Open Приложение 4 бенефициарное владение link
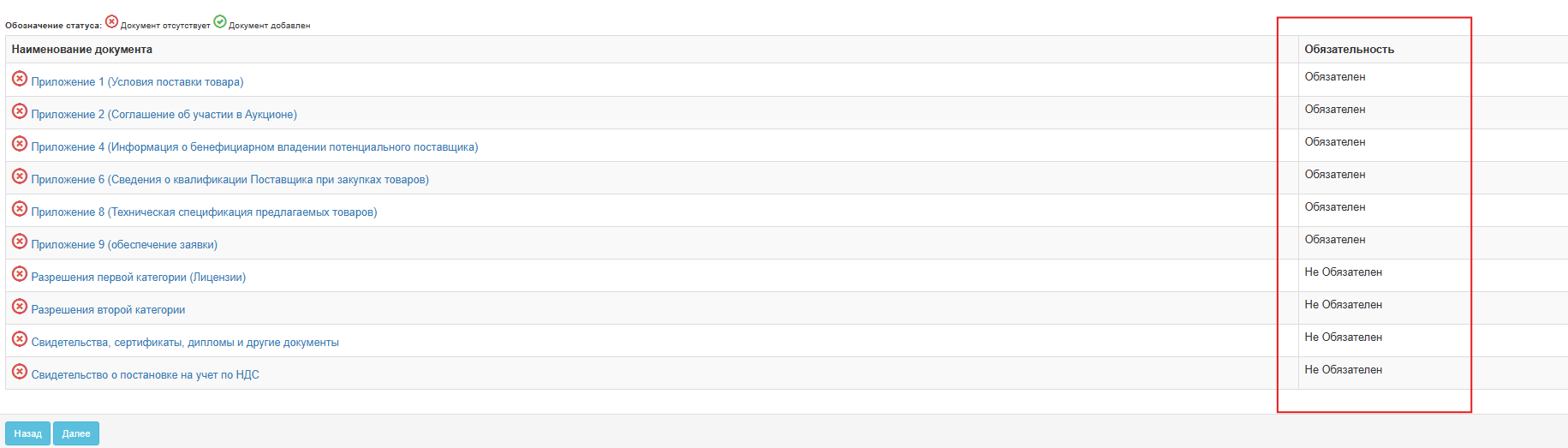The width and height of the screenshot is (1568, 448). (254, 147)
